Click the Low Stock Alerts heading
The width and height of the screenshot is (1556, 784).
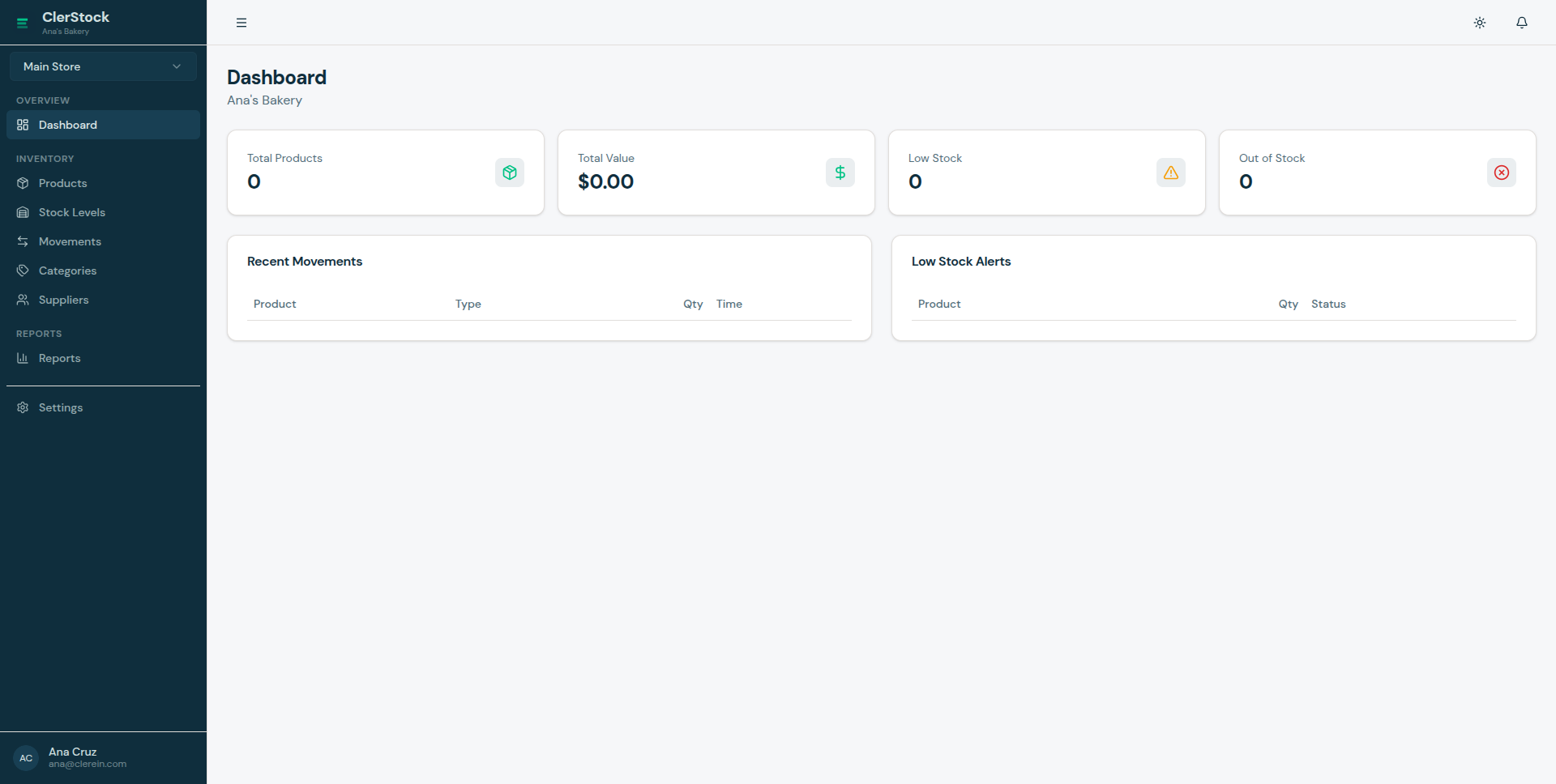[961, 261]
